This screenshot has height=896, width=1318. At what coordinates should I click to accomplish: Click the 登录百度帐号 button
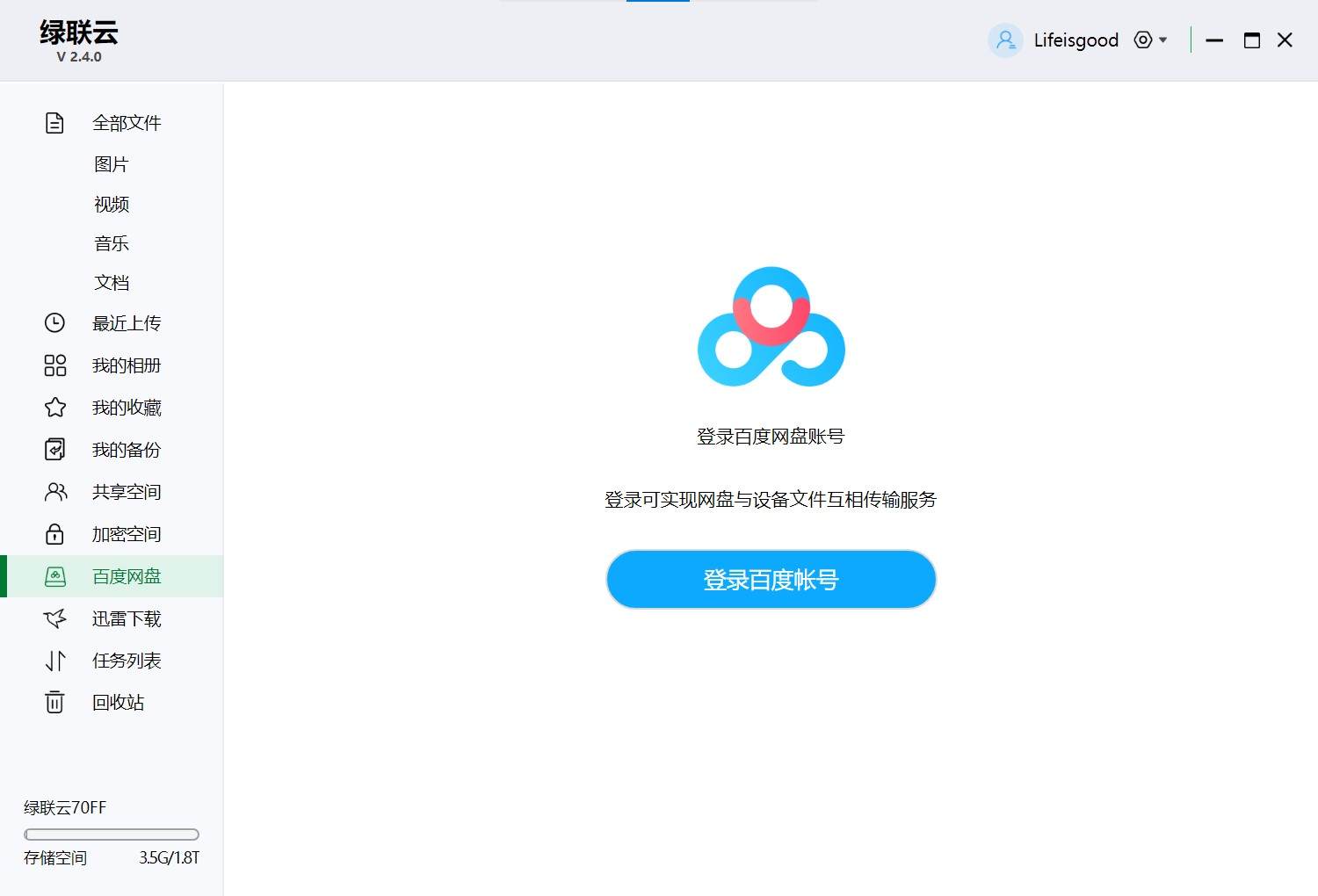tap(771, 580)
